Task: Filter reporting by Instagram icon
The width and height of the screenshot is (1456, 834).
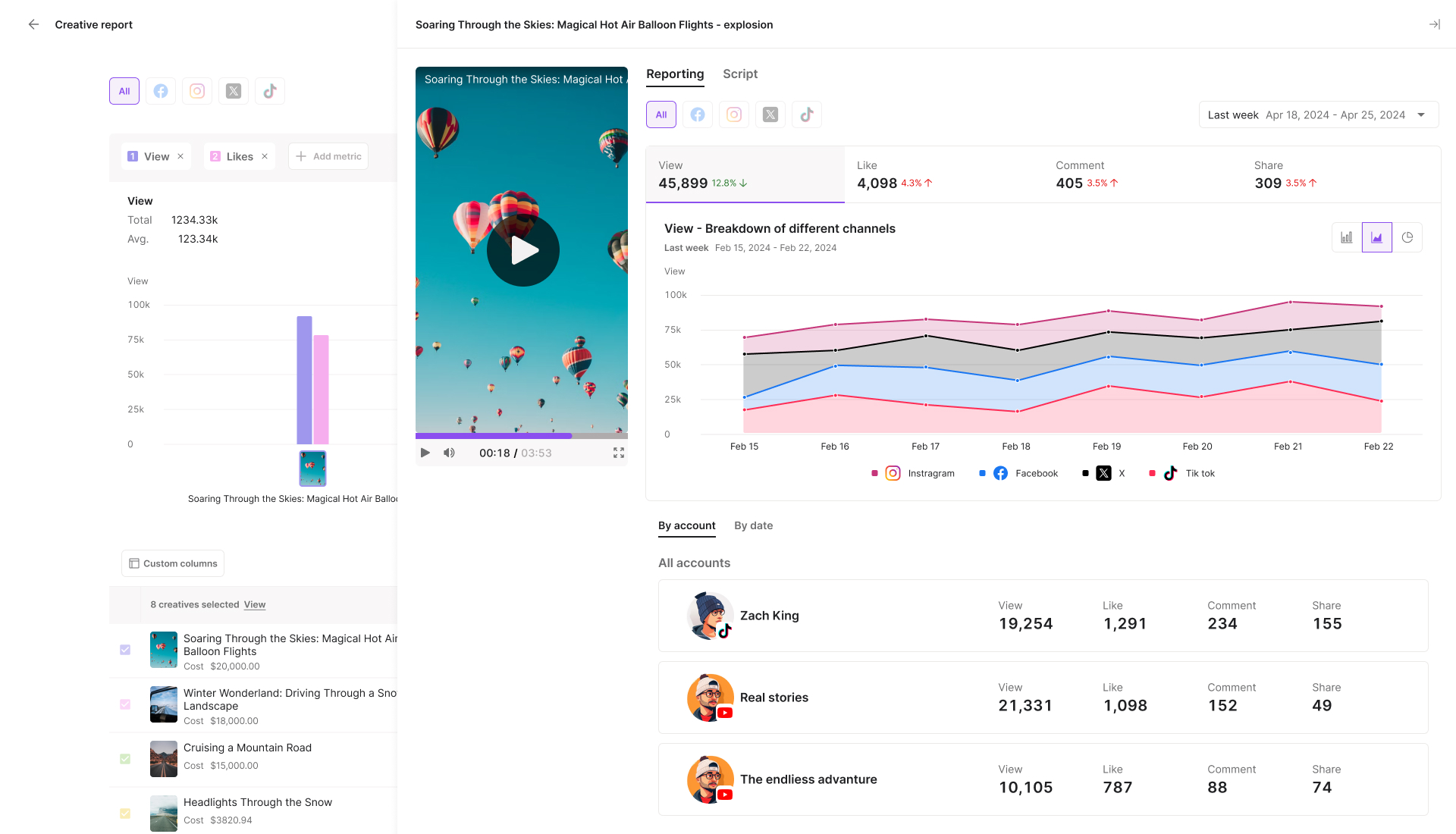Action: (733, 114)
